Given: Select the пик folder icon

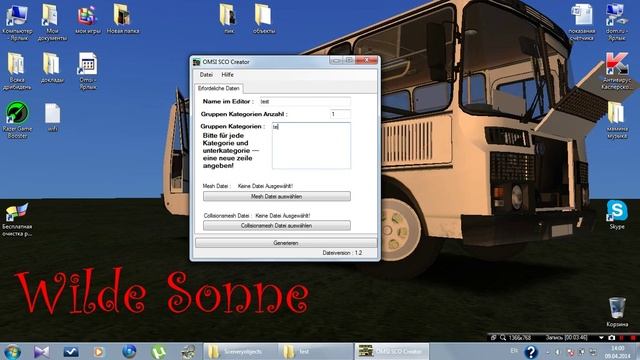Looking at the screenshot, I should click(x=229, y=19).
